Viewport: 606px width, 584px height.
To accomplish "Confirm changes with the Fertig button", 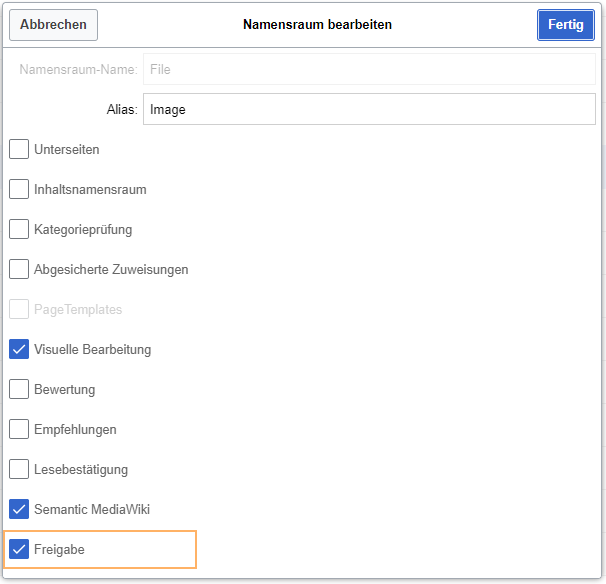I will coord(565,25).
